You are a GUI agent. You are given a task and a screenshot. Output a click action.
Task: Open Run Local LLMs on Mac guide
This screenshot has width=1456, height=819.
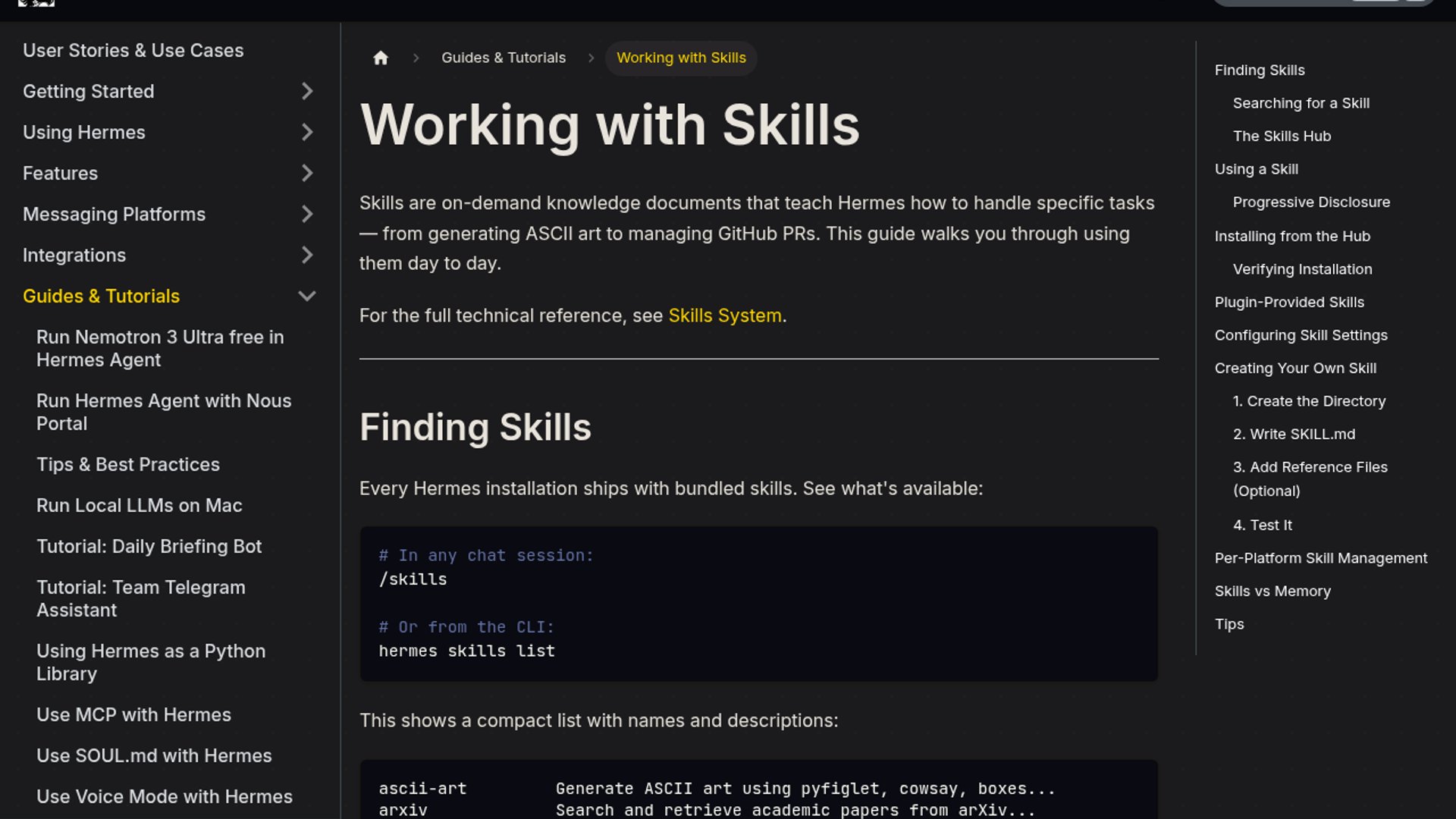tap(140, 505)
